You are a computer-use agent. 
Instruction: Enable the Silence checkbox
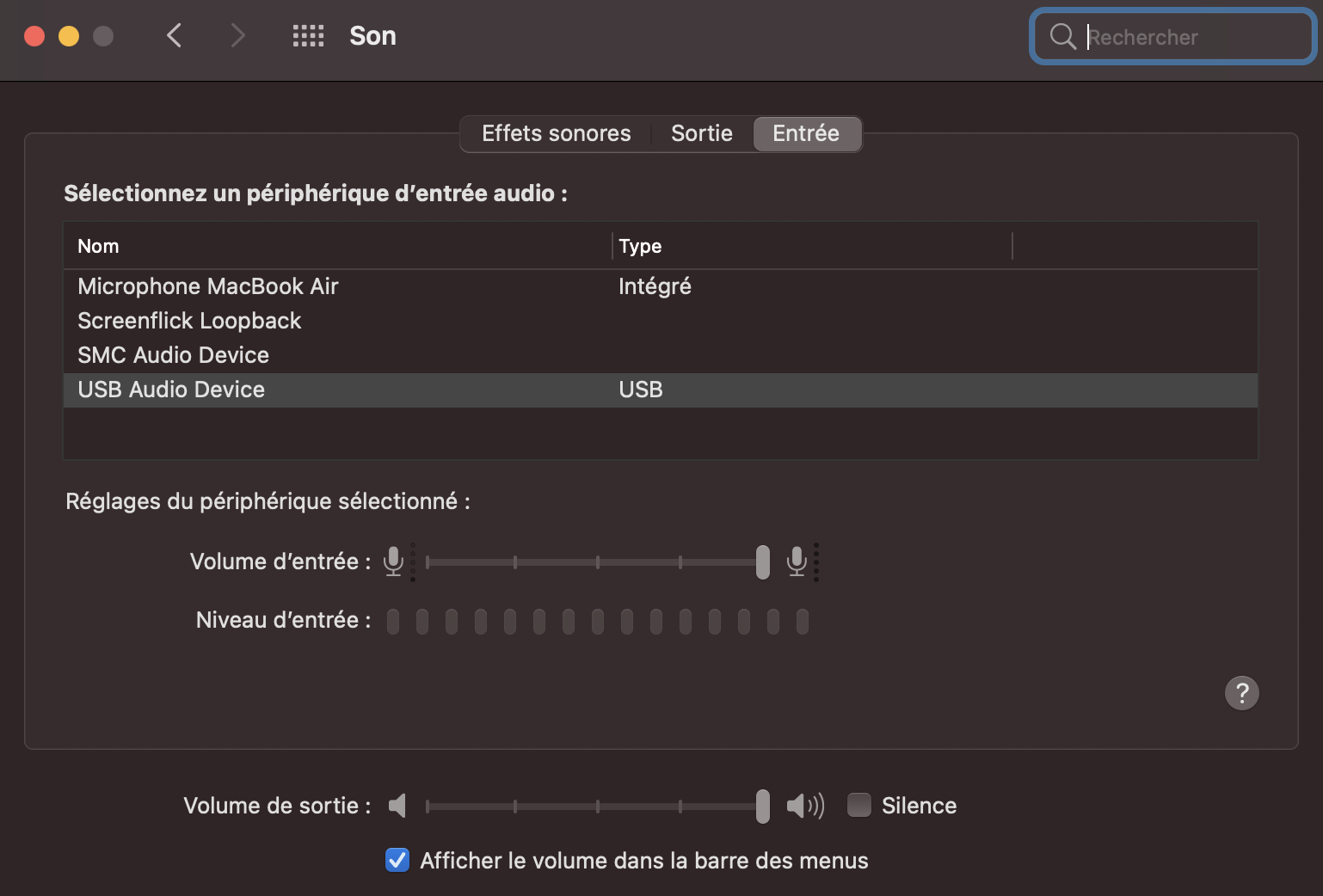pos(859,805)
